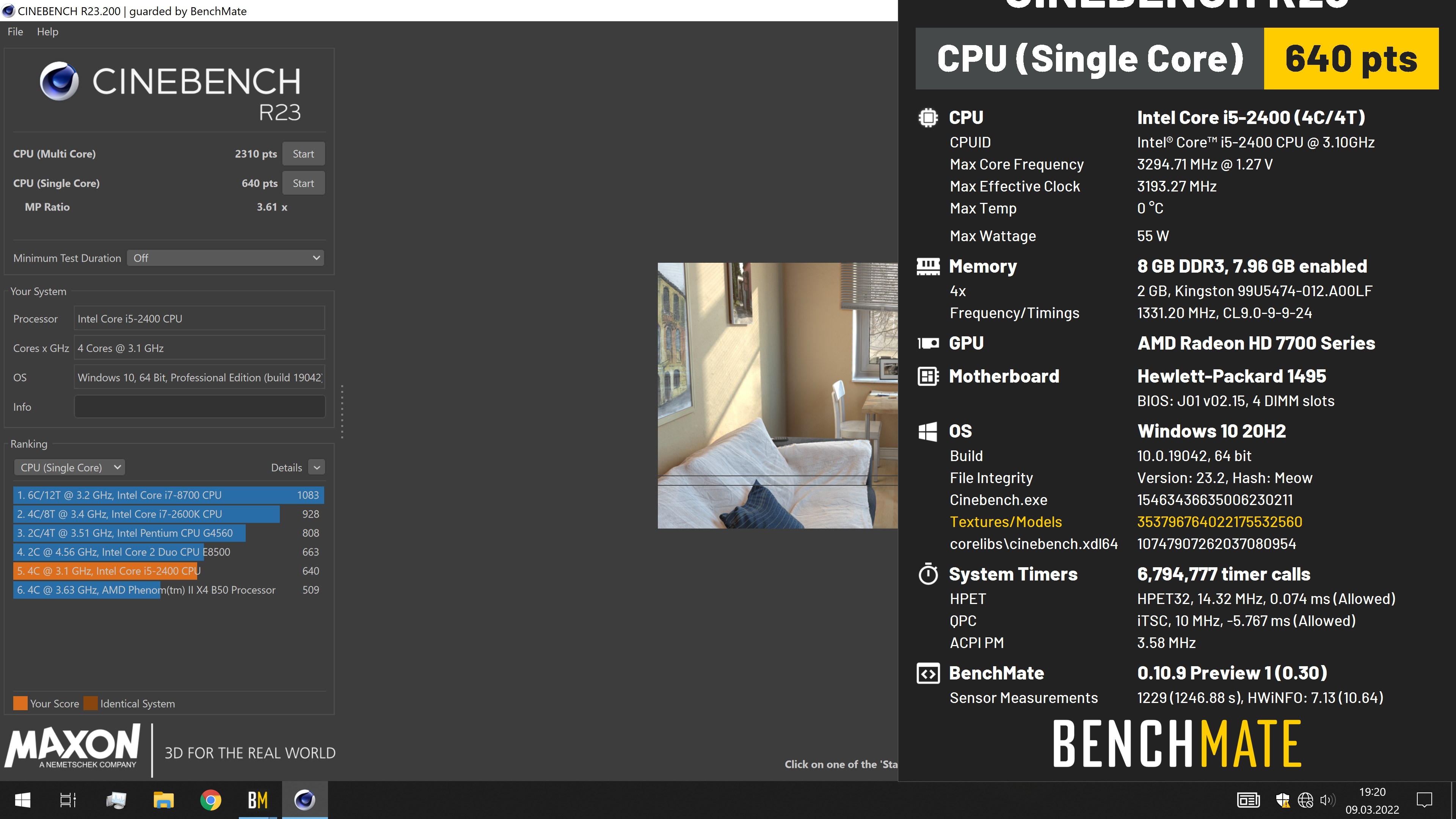Click the Textures/Models hash value
This screenshot has width=1456, height=819.
(1220, 522)
